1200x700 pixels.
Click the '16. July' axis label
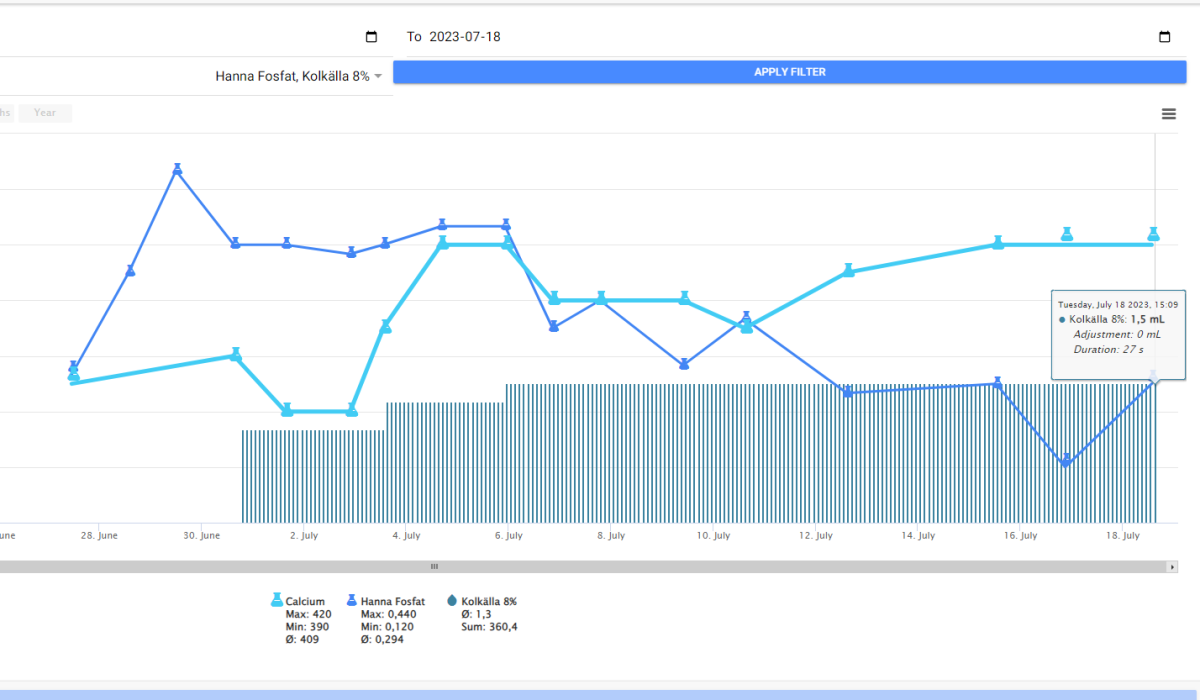(1021, 536)
